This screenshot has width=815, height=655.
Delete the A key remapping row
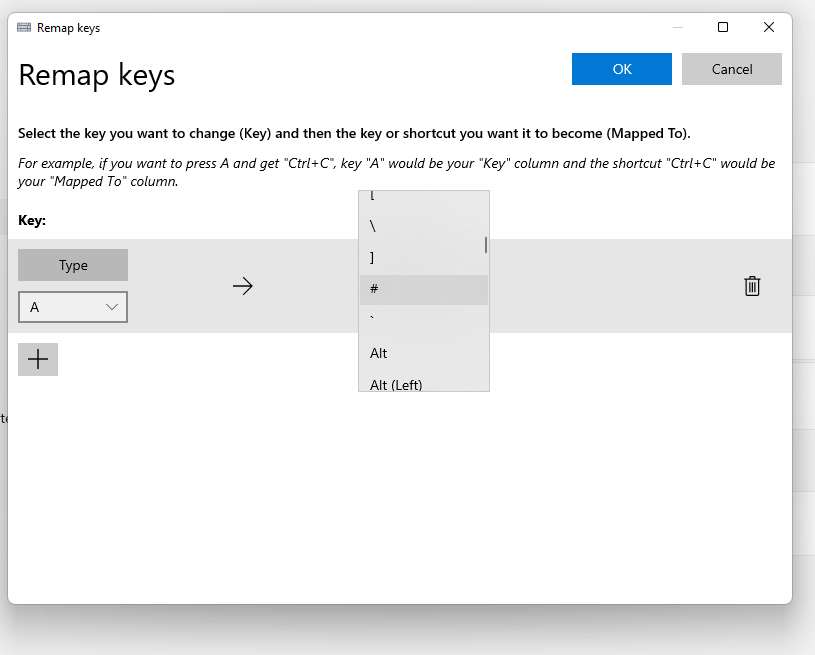pyautogui.click(x=752, y=286)
